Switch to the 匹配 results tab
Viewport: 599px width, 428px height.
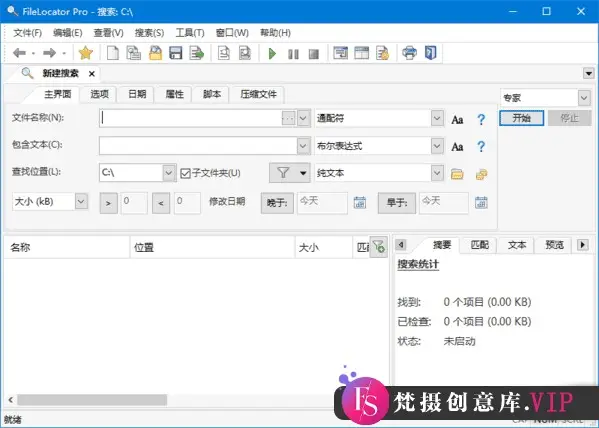479,245
